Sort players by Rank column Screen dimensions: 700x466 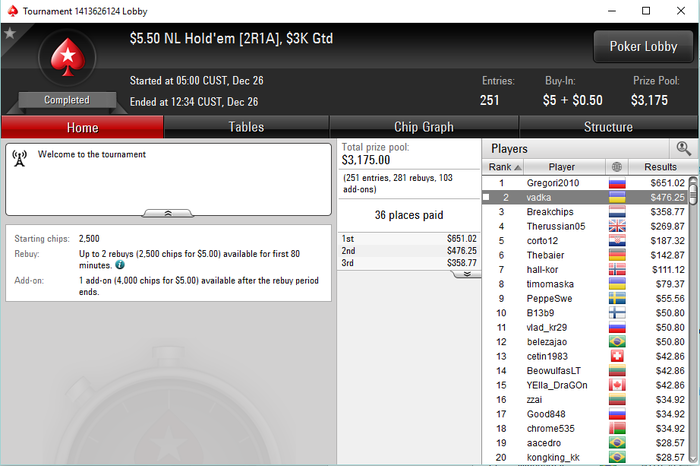click(x=504, y=167)
